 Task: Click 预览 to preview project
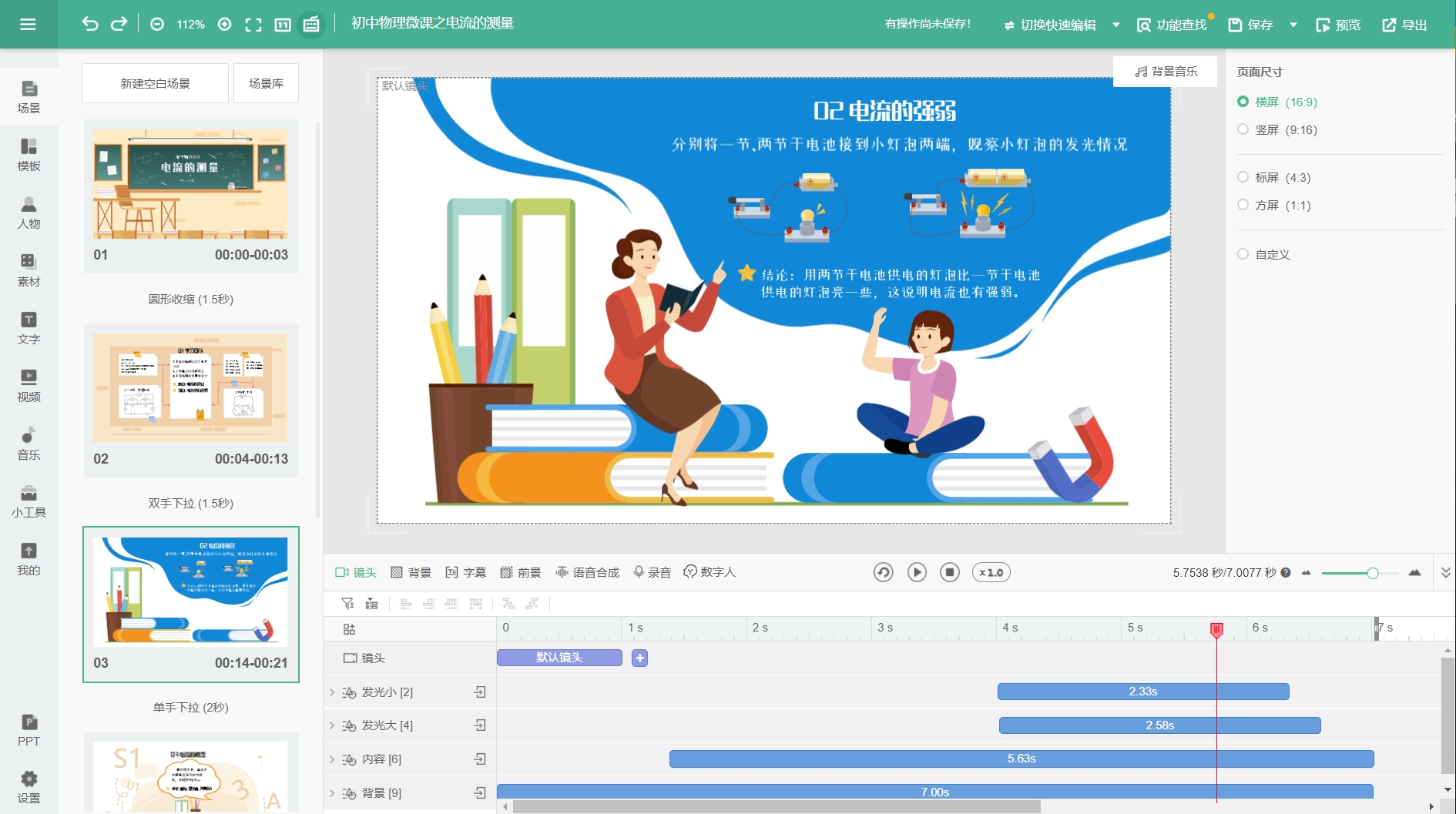[1338, 25]
